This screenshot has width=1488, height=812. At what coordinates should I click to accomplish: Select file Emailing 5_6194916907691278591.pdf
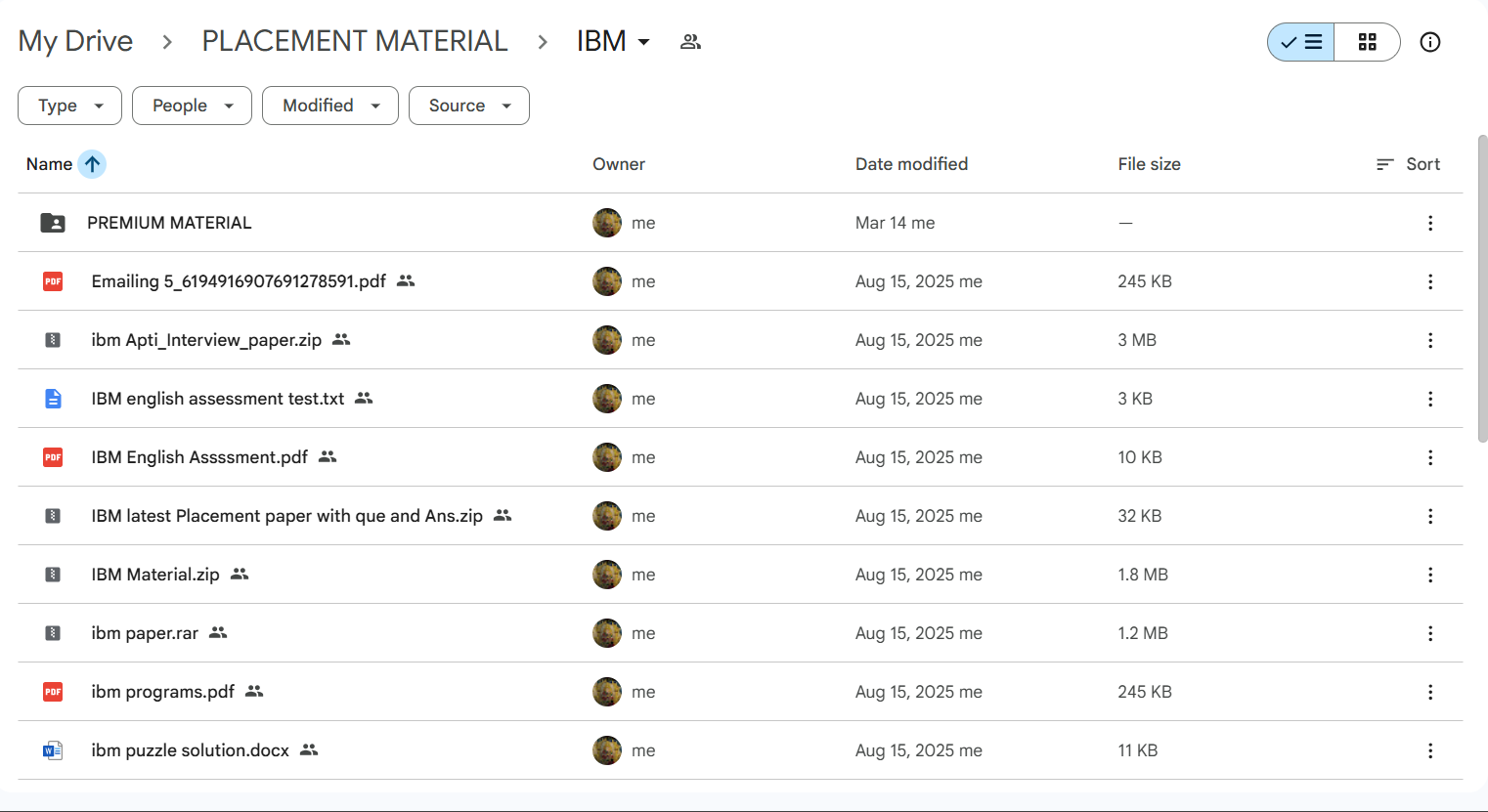pos(239,281)
